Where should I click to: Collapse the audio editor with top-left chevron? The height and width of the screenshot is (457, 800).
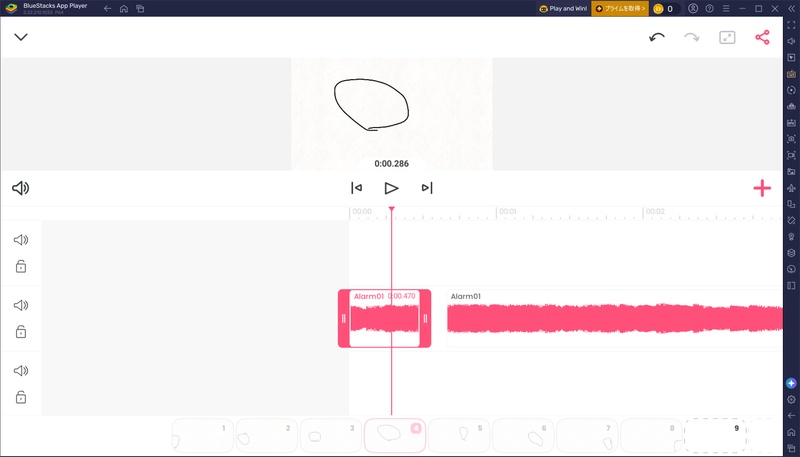[x=21, y=37]
